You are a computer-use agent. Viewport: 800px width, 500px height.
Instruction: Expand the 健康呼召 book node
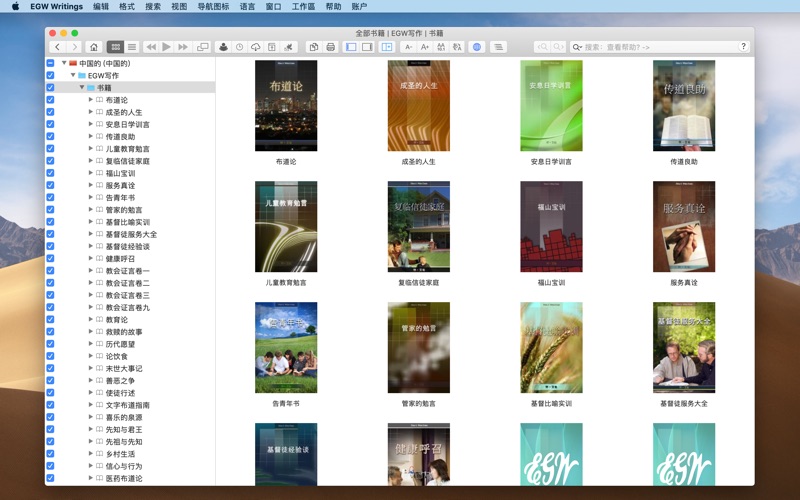(x=91, y=258)
